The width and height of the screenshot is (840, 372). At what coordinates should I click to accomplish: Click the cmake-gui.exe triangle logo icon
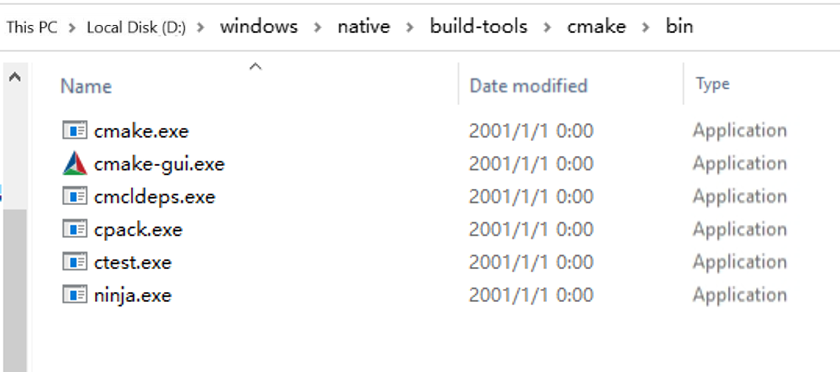[x=74, y=163]
